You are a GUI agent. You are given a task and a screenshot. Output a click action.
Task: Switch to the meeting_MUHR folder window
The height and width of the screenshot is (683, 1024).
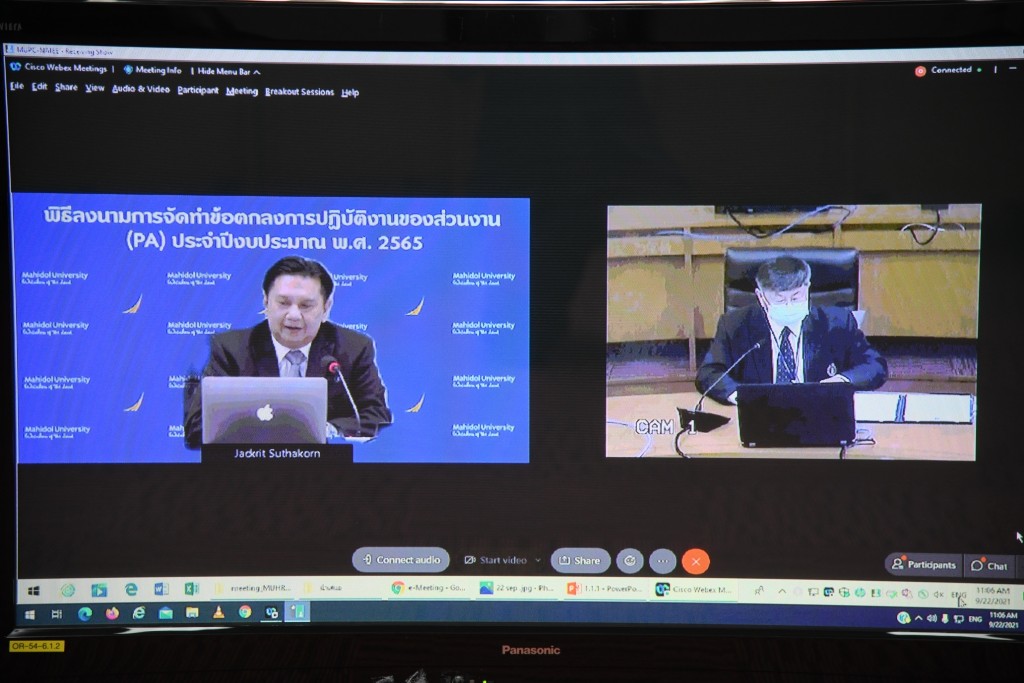(254, 588)
